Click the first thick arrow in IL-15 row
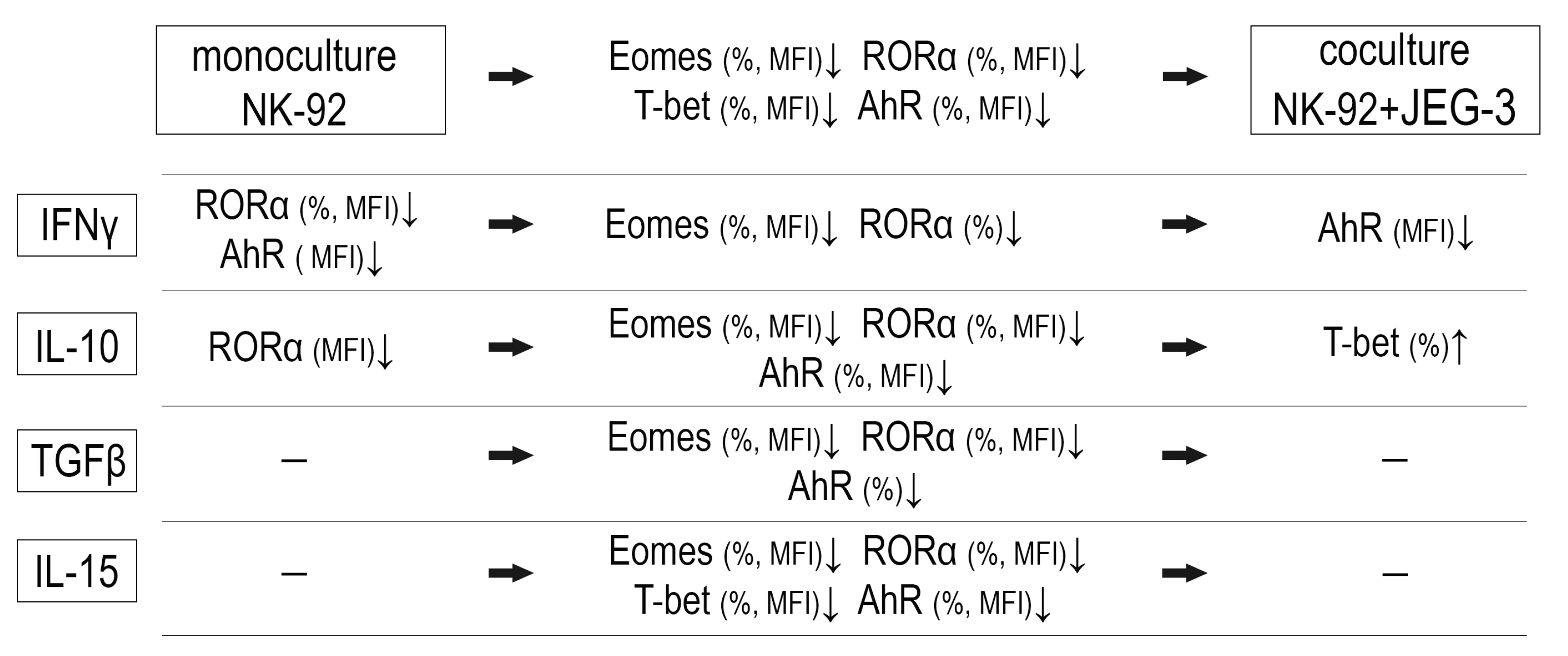1568x656 pixels. click(x=510, y=573)
